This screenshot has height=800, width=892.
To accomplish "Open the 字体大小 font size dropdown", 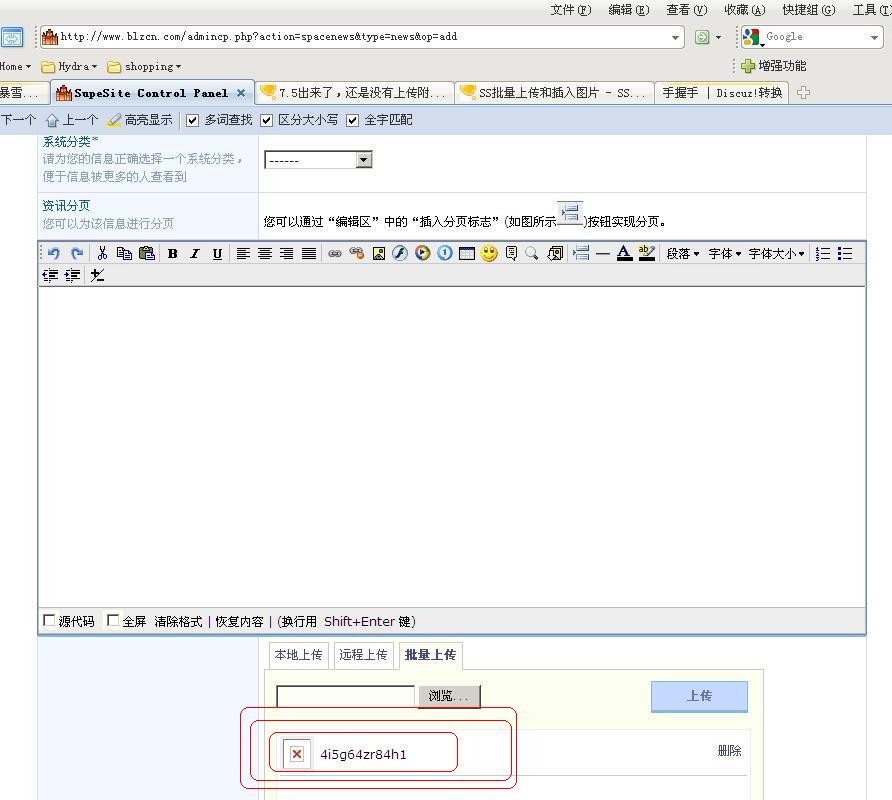I will click(x=777, y=254).
